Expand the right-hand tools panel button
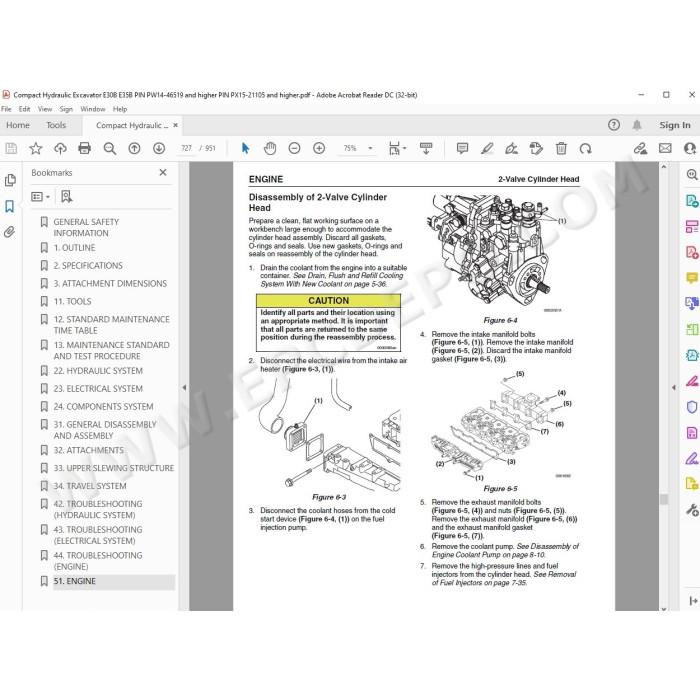Screen dimensions: 700x700 point(693,601)
